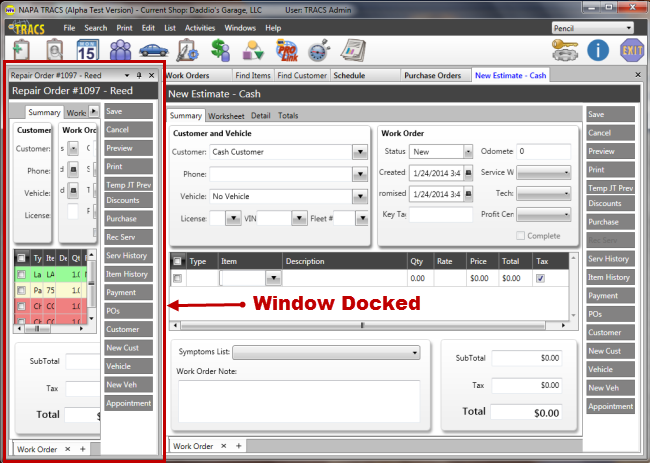Open the clipboard with pen and gear icon
Viewport: 650px width, 463px height.
tap(187, 50)
